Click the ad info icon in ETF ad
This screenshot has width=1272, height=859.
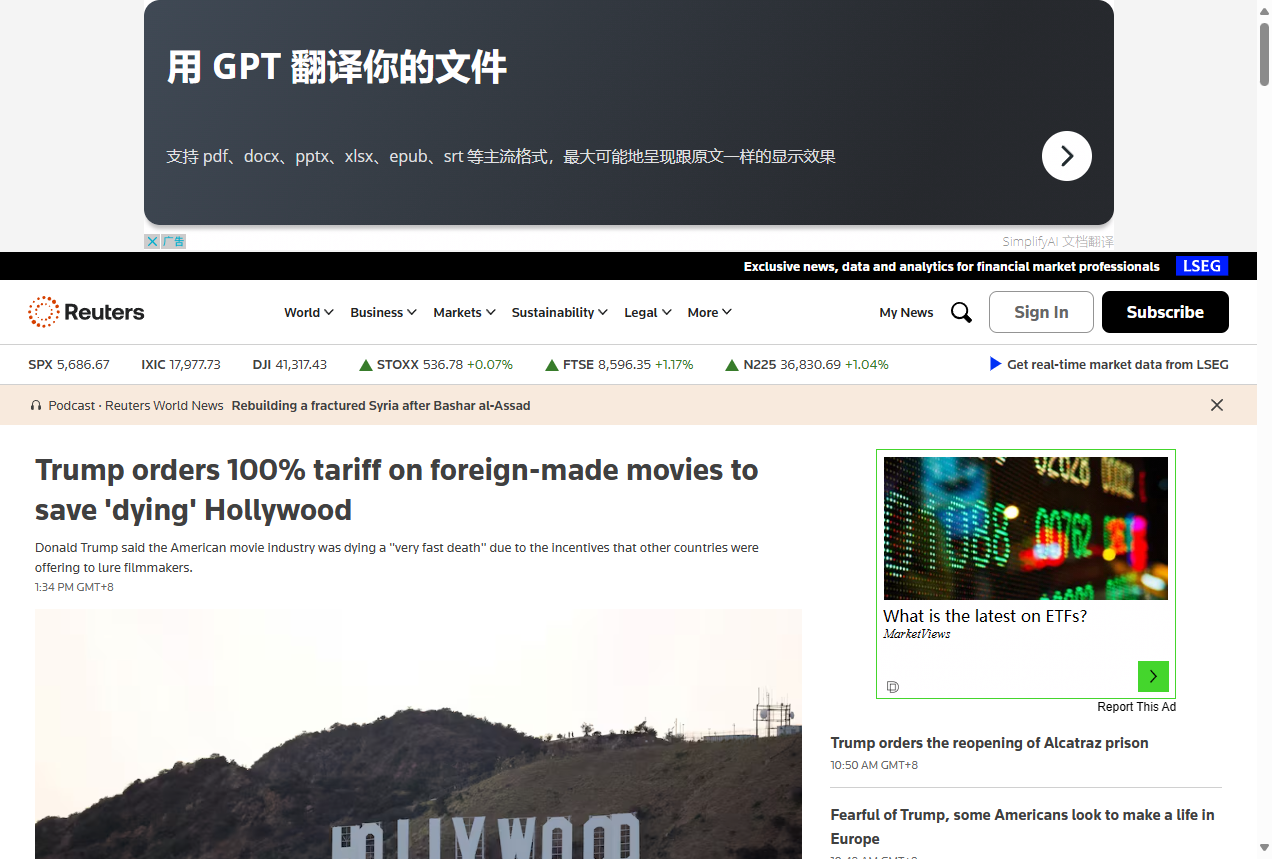(893, 687)
